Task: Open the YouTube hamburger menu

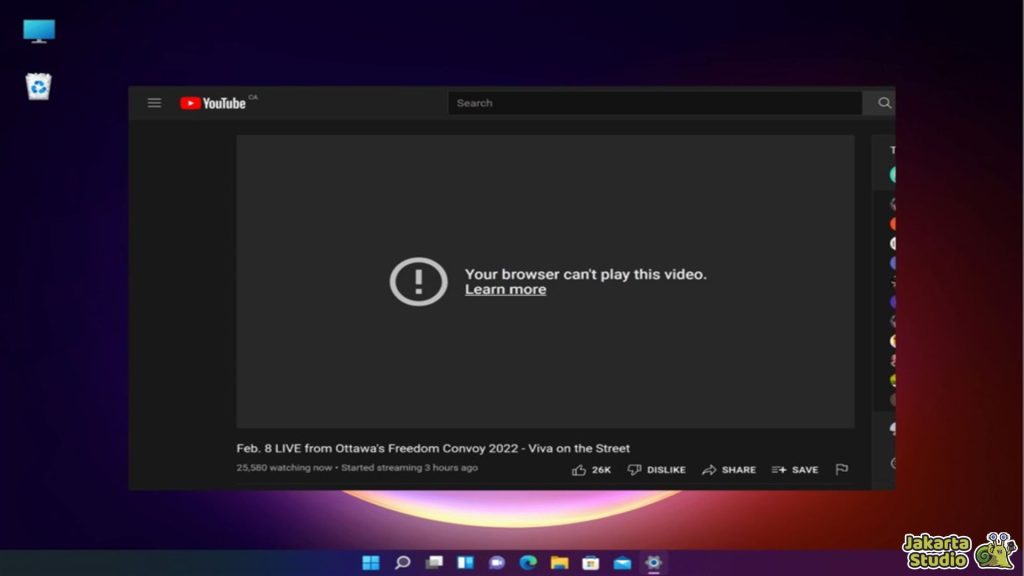Action: click(153, 102)
